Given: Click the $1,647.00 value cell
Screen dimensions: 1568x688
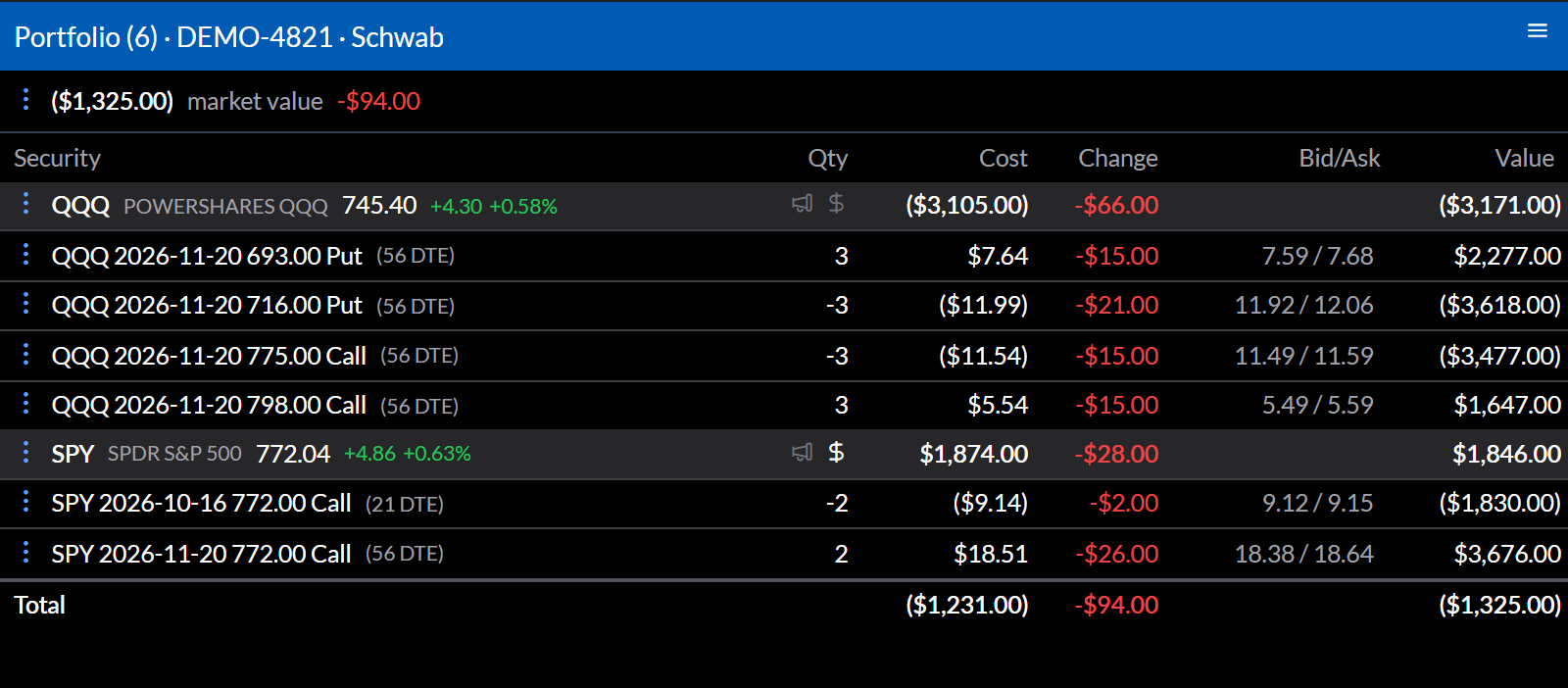Looking at the screenshot, I should (x=1507, y=405).
